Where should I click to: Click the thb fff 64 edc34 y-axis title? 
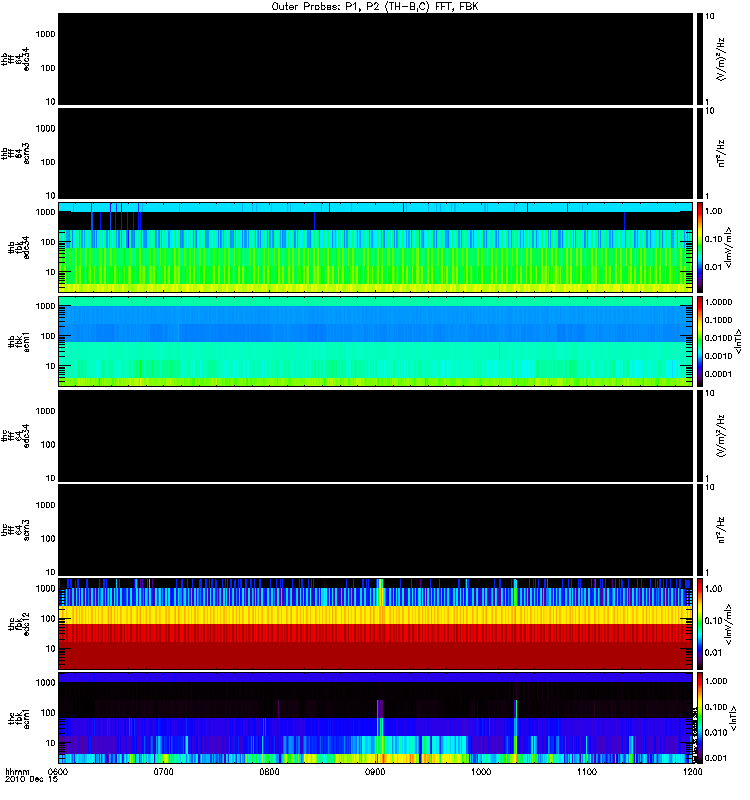pyautogui.click(x=15, y=59)
